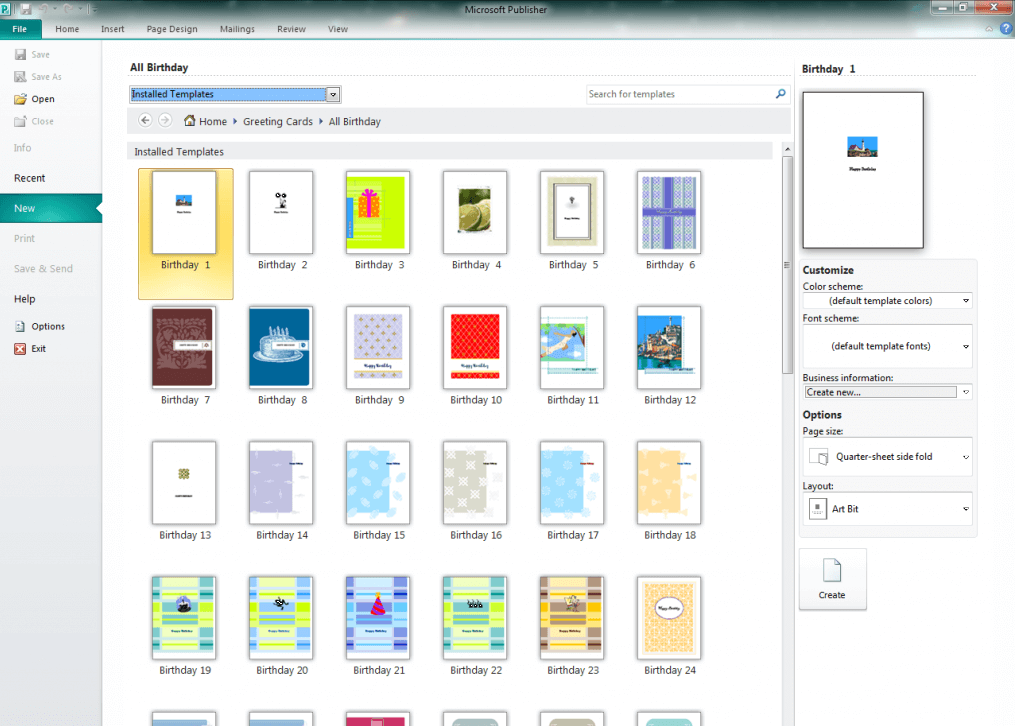Go to Greeting Cards breadcrumb link

pyautogui.click(x=278, y=122)
